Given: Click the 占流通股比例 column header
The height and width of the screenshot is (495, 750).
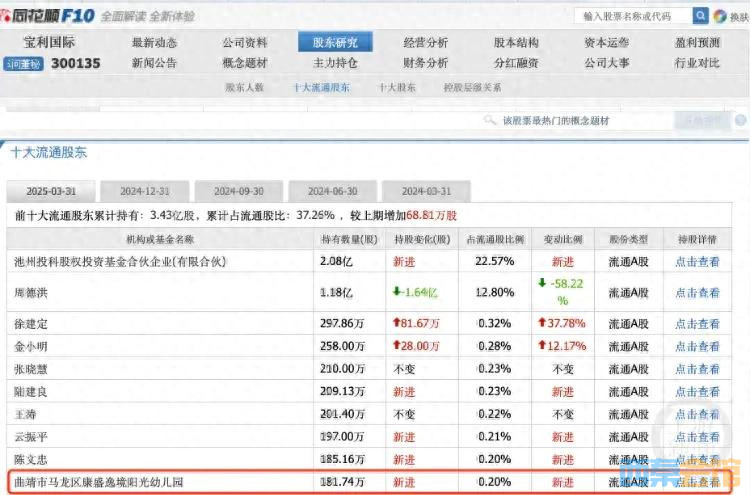Looking at the screenshot, I should (x=495, y=239).
